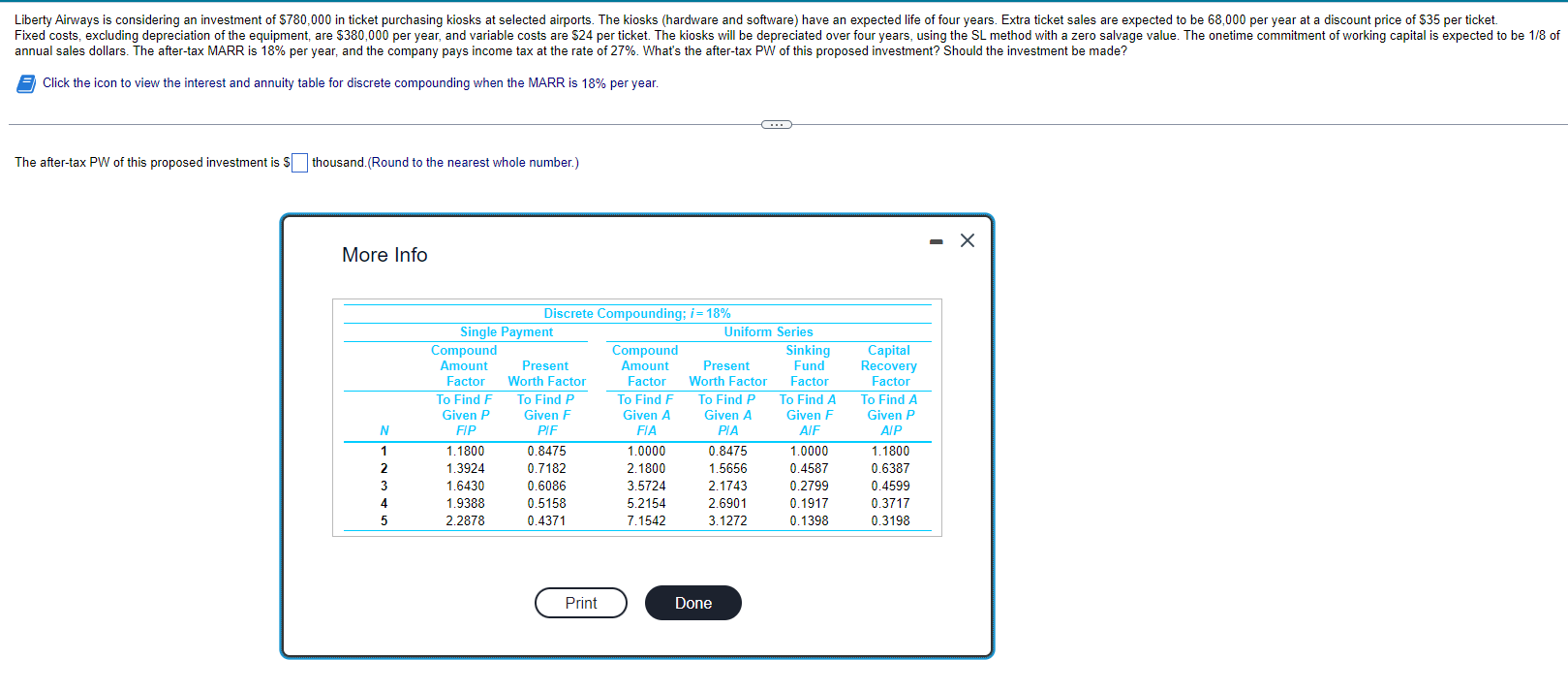Click the F/P value 1.1800 in row 1

point(466,451)
